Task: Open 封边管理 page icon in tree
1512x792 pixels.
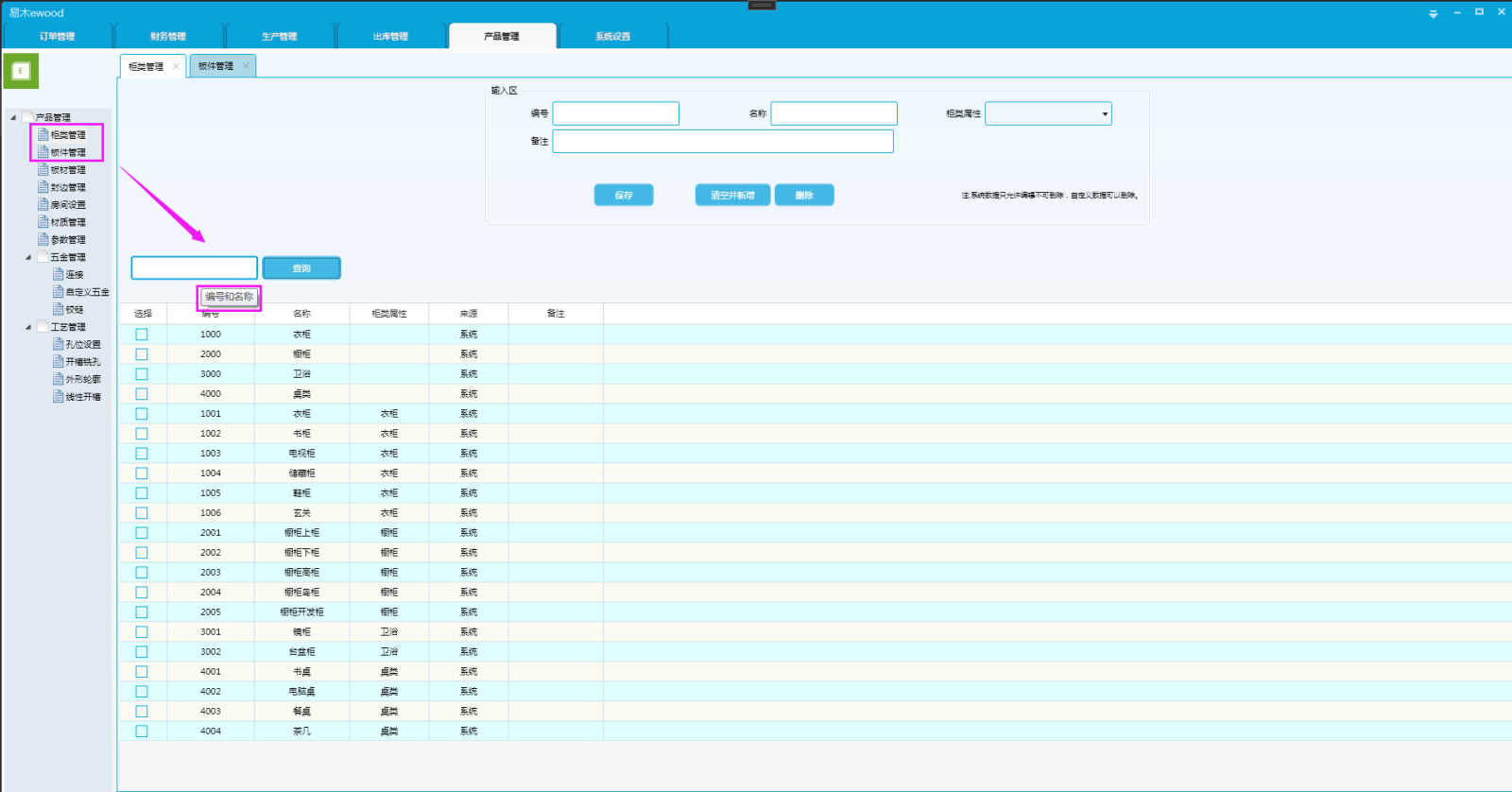Action: tap(43, 187)
